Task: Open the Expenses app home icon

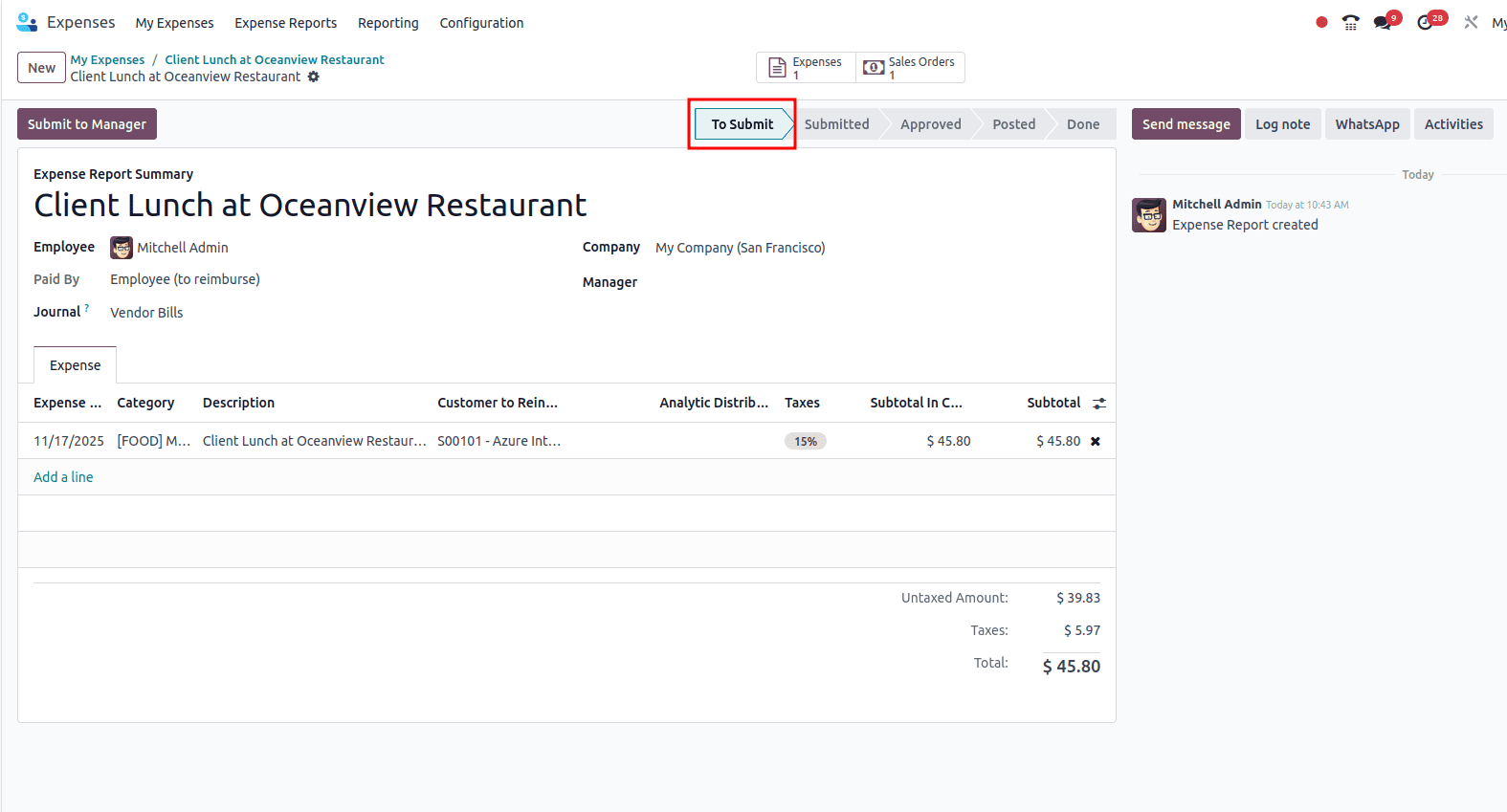Action: click(x=27, y=22)
